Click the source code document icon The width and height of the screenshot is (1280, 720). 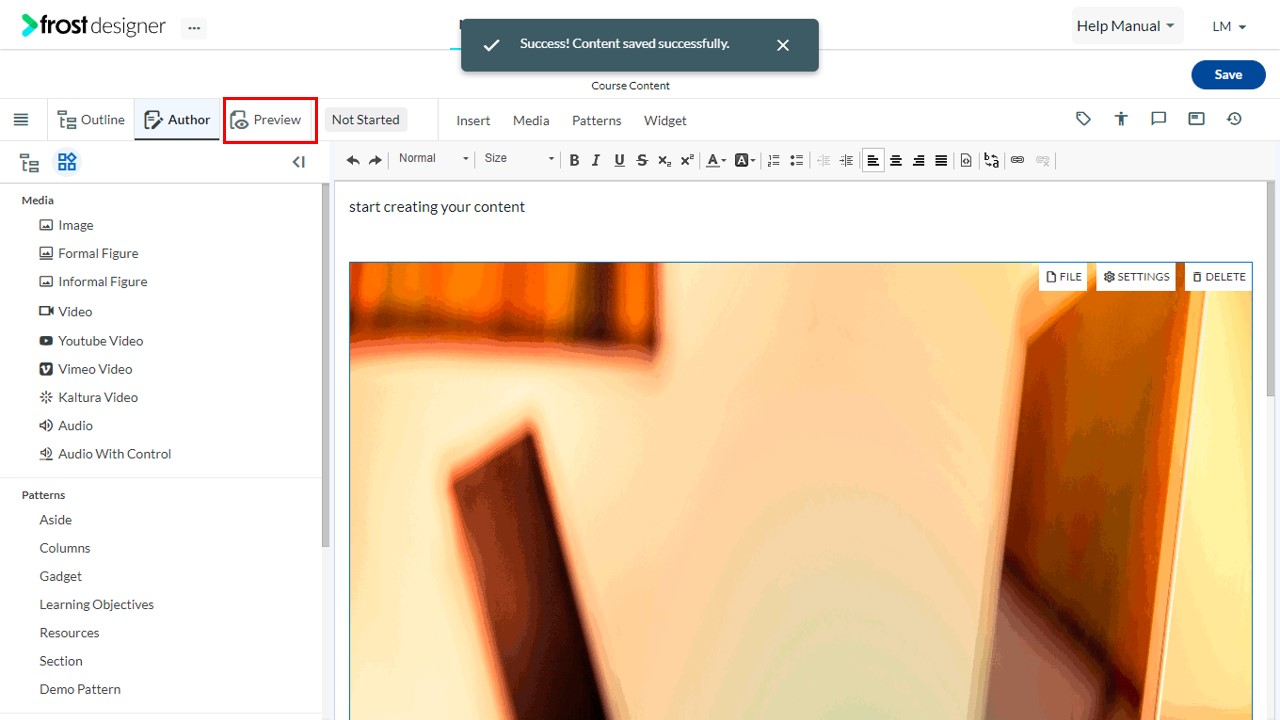point(966,160)
